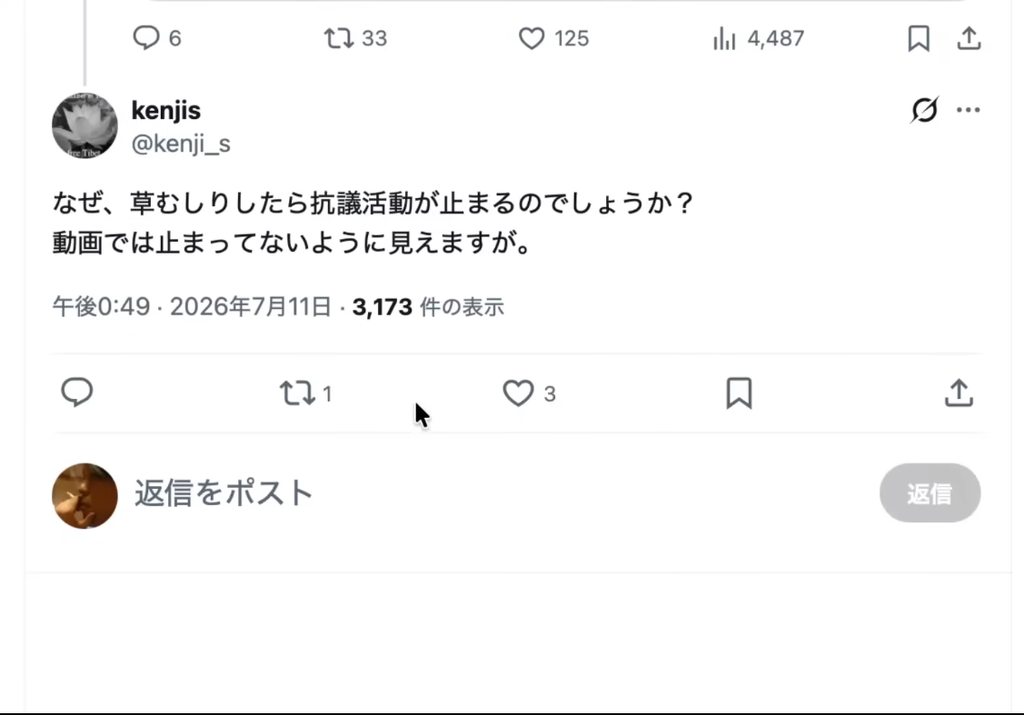
Task: Click the gray 返信 button
Action: pyautogui.click(x=930, y=493)
